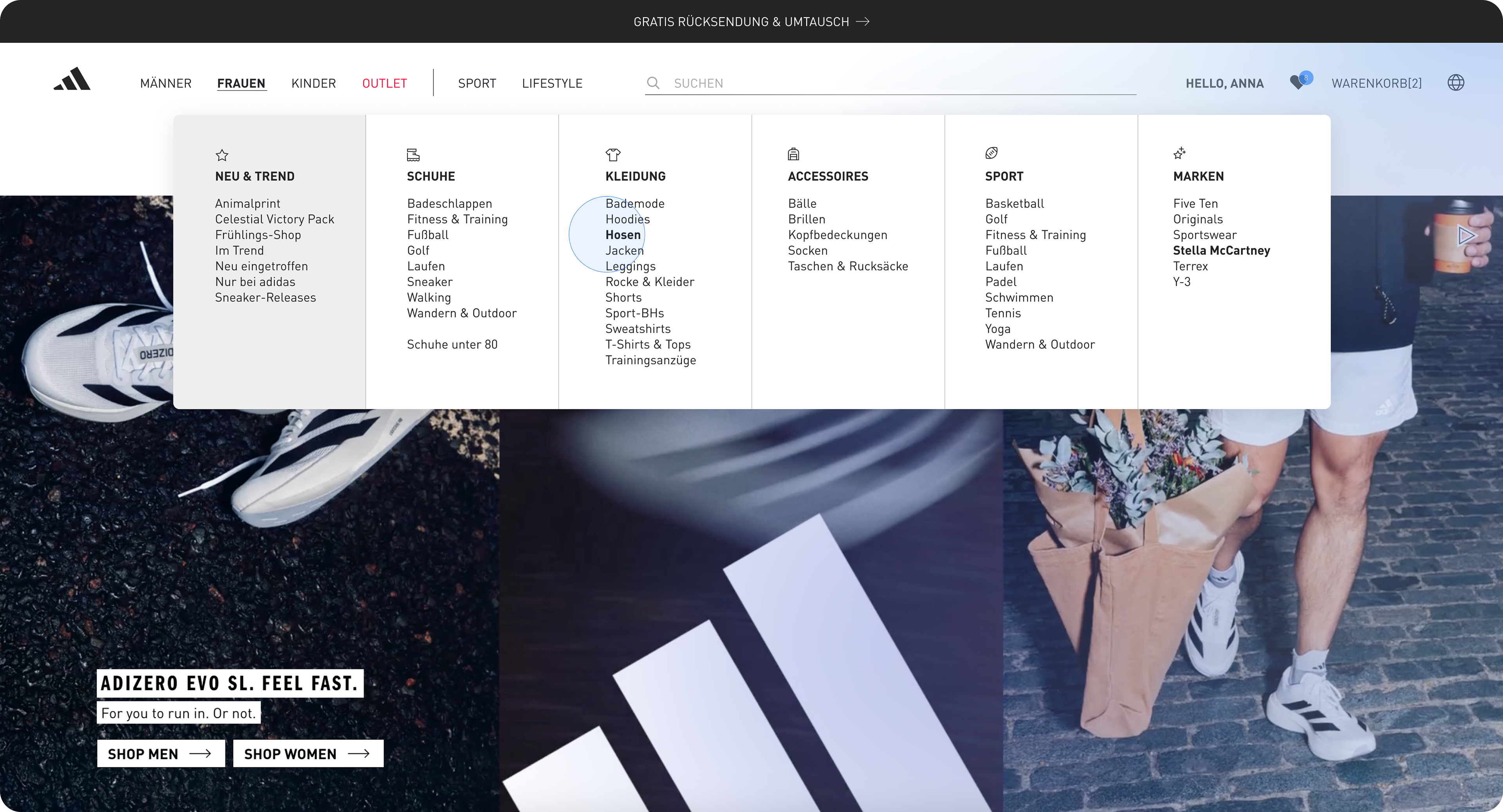Click the t-shirt icon above Kleidung
The image size is (1503, 812).
click(613, 155)
